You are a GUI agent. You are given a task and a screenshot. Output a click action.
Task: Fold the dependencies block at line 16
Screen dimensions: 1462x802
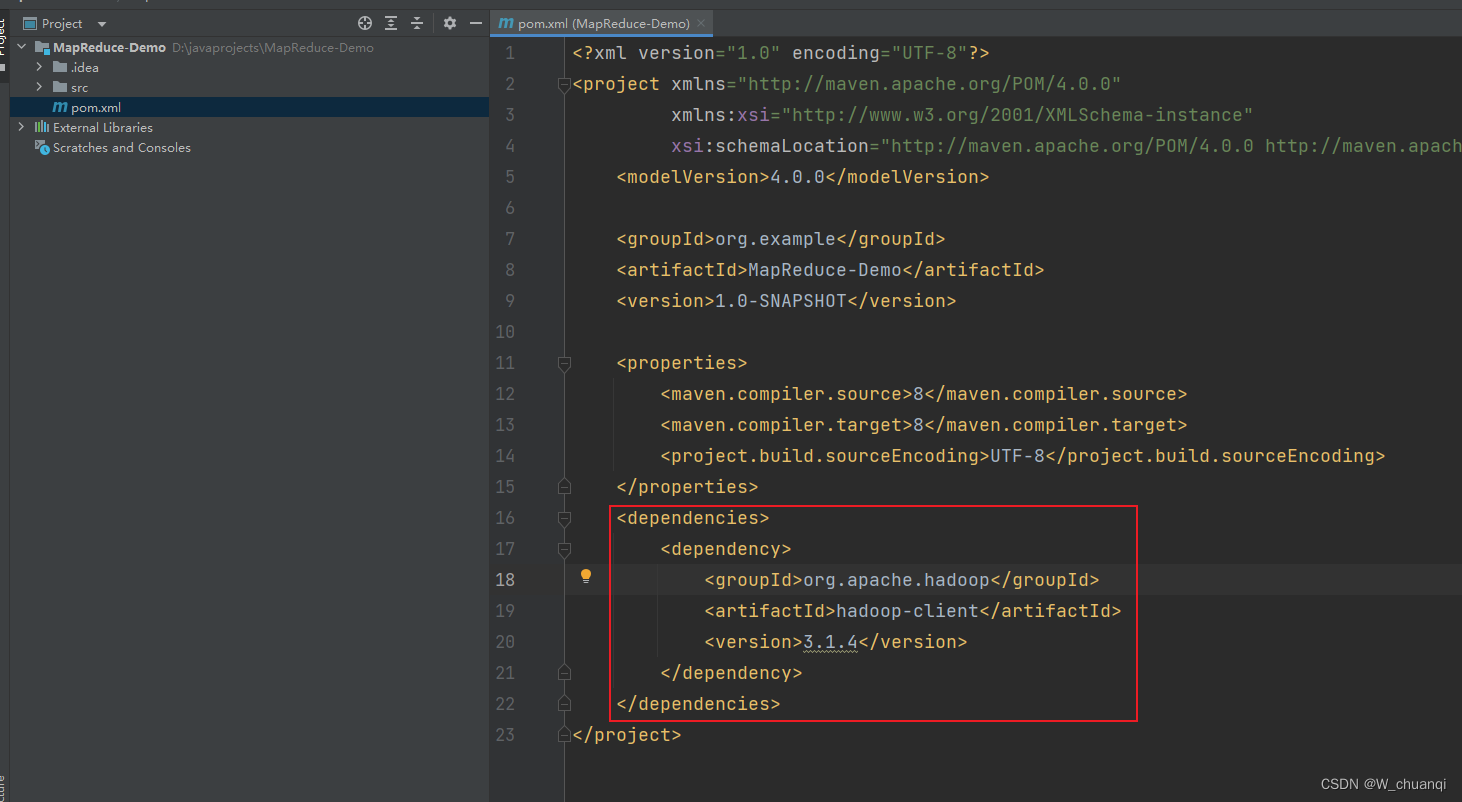(564, 519)
